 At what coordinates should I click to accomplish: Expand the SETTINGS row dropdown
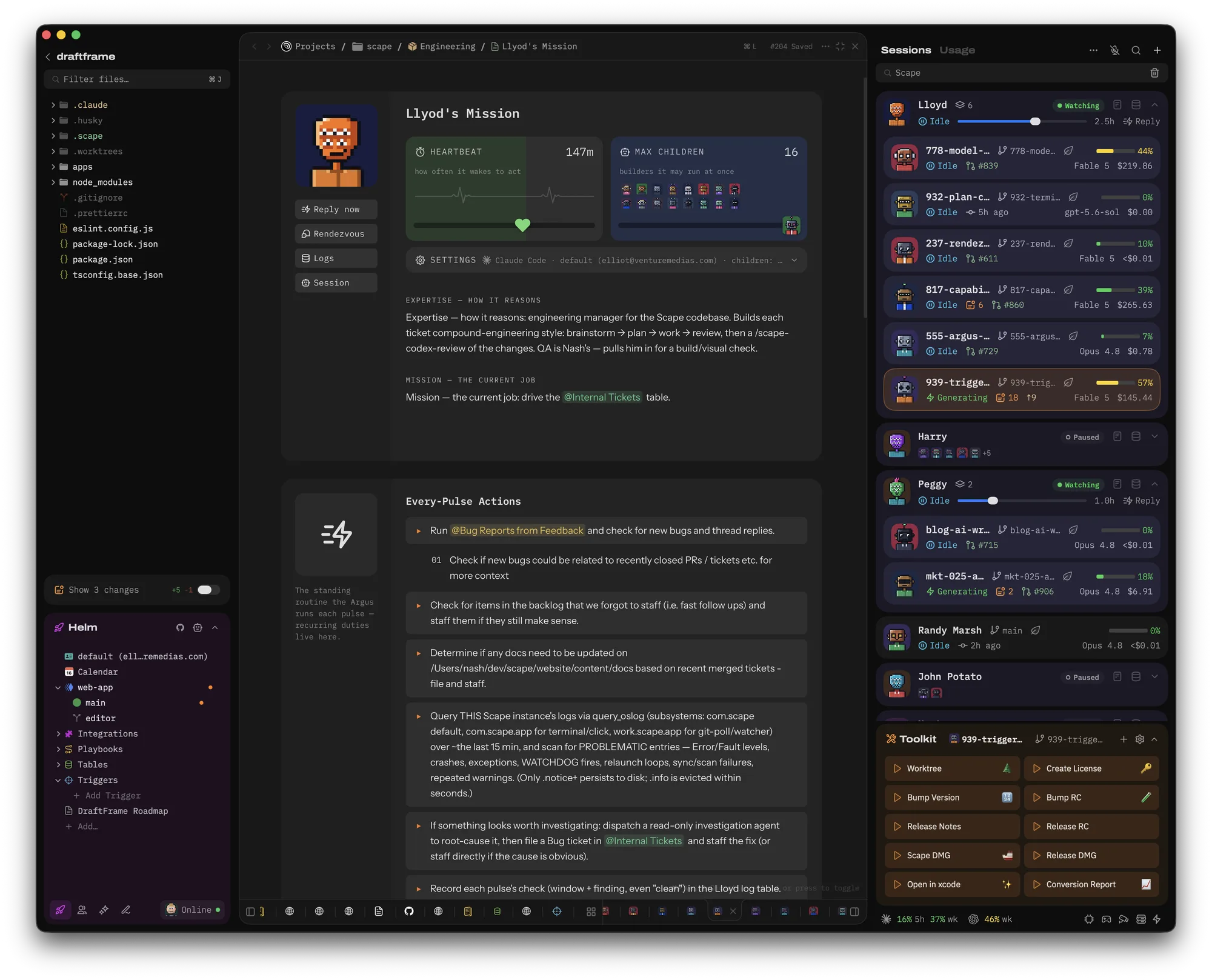pos(794,261)
